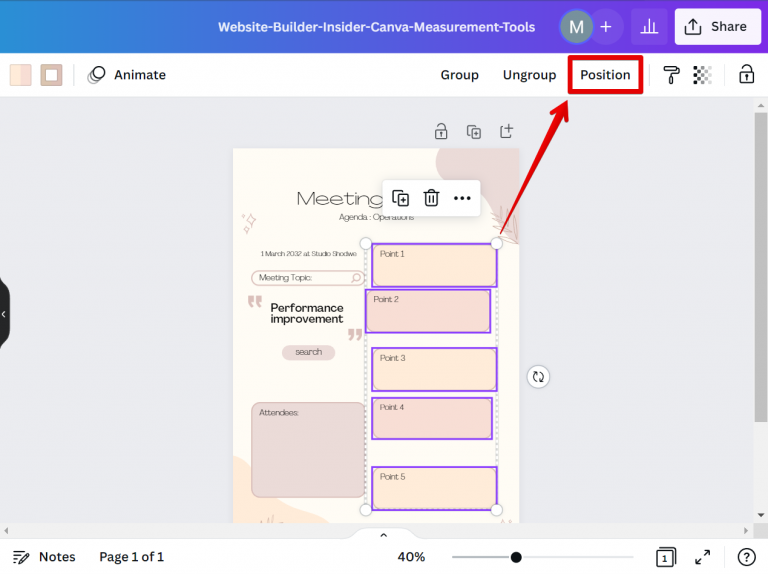Click the zoom slider handle
Image resolution: width=768 pixels, height=574 pixels.
coord(516,557)
